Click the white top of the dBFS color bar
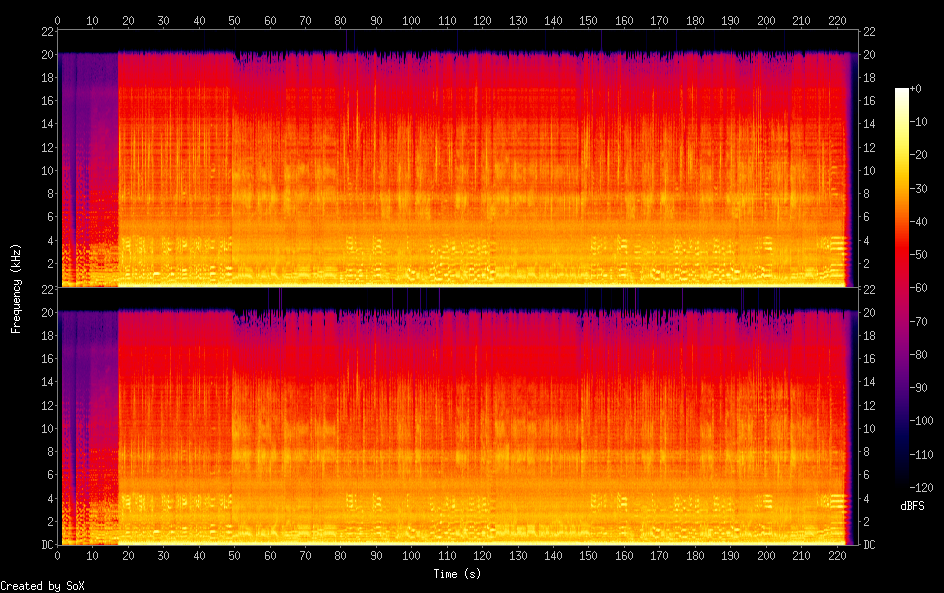This screenshot has height=593, width=944. (902, 92)
